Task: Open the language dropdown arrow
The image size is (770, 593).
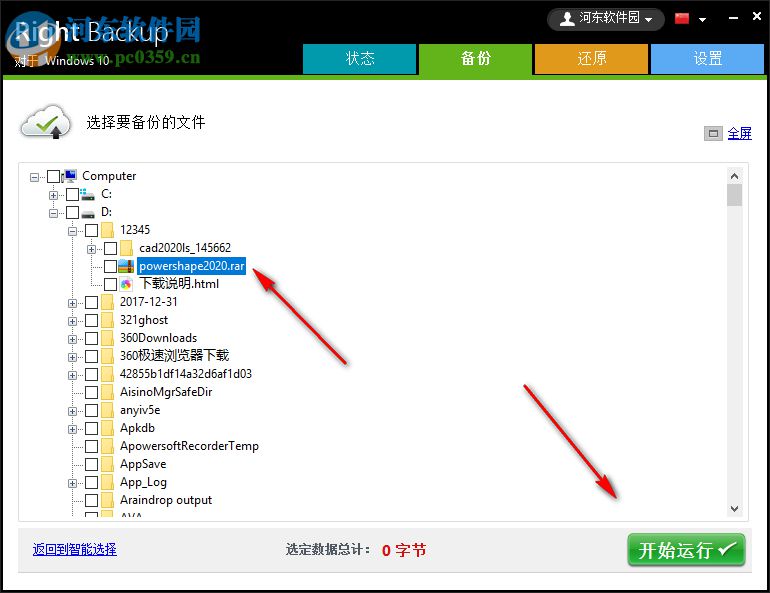Action: (x=702, y=20)
